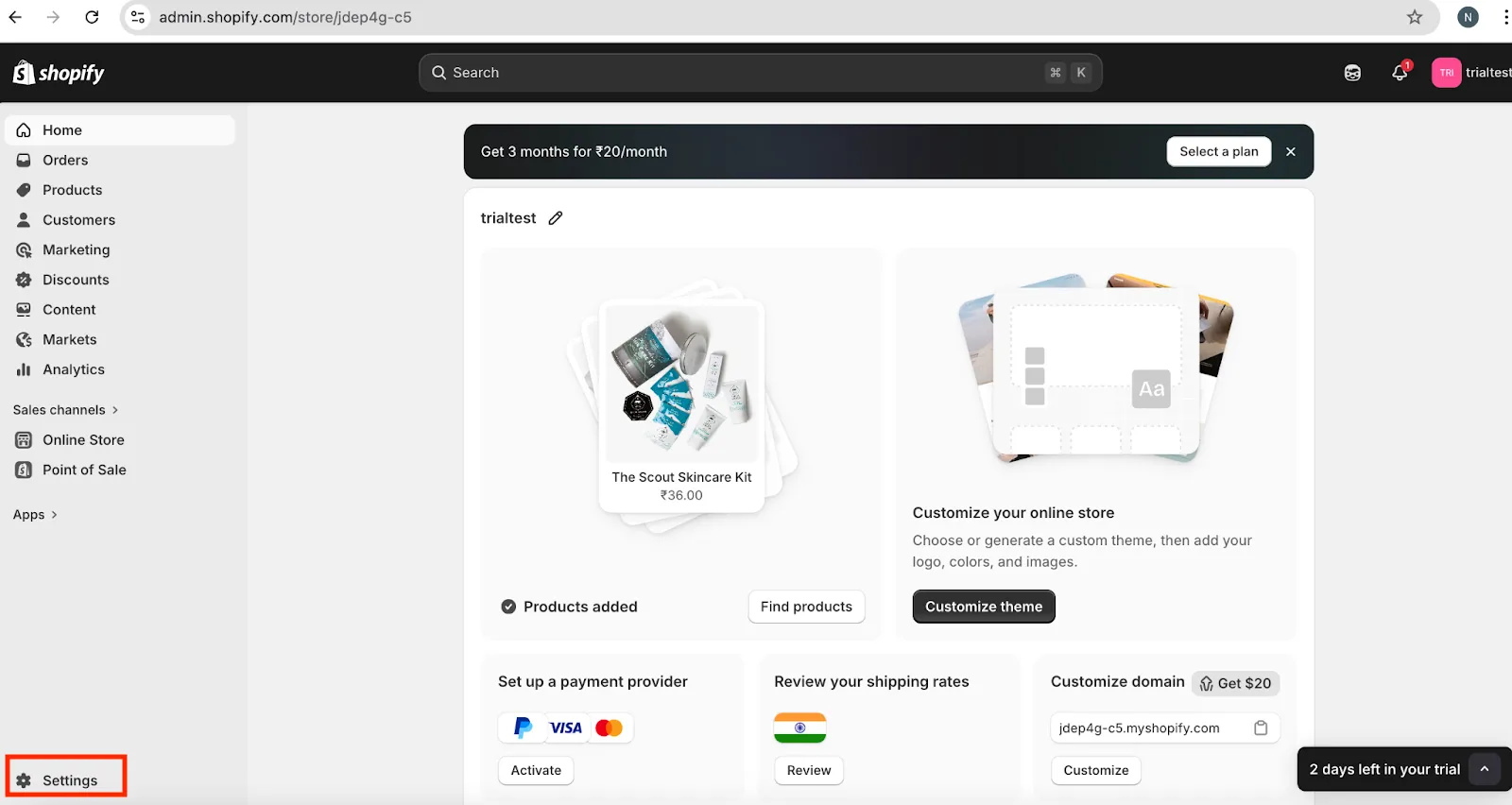Activate a payment provider
This screenshot has height=805, width=1512.
(536, 770)
